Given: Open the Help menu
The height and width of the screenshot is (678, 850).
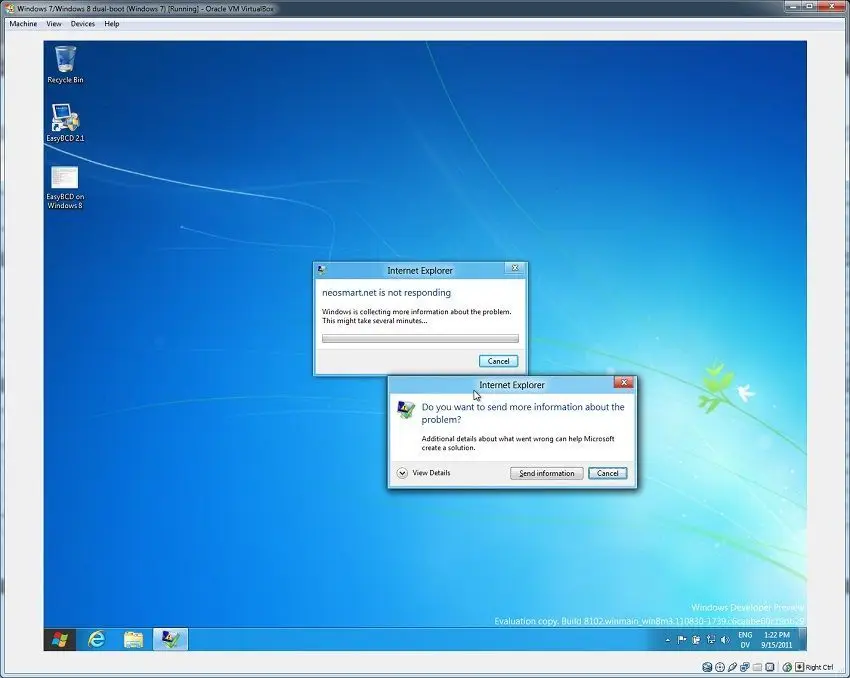Looking at the screenshot, I should [x=112, y=24].
